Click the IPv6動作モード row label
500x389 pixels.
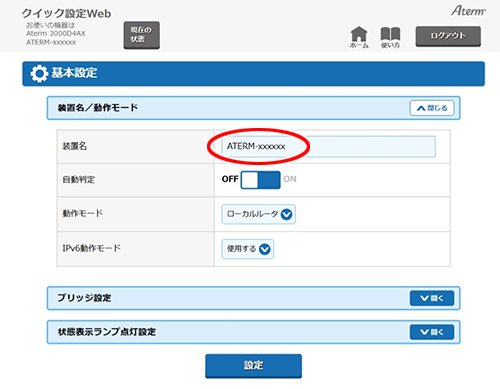pyautogui.click(x=92, y=248)
